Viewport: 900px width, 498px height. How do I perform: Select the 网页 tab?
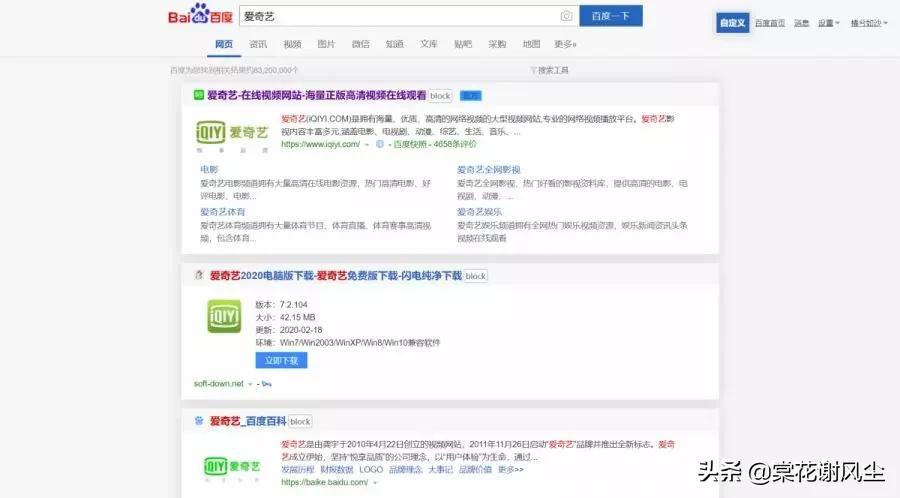click(x=224, y=44)
